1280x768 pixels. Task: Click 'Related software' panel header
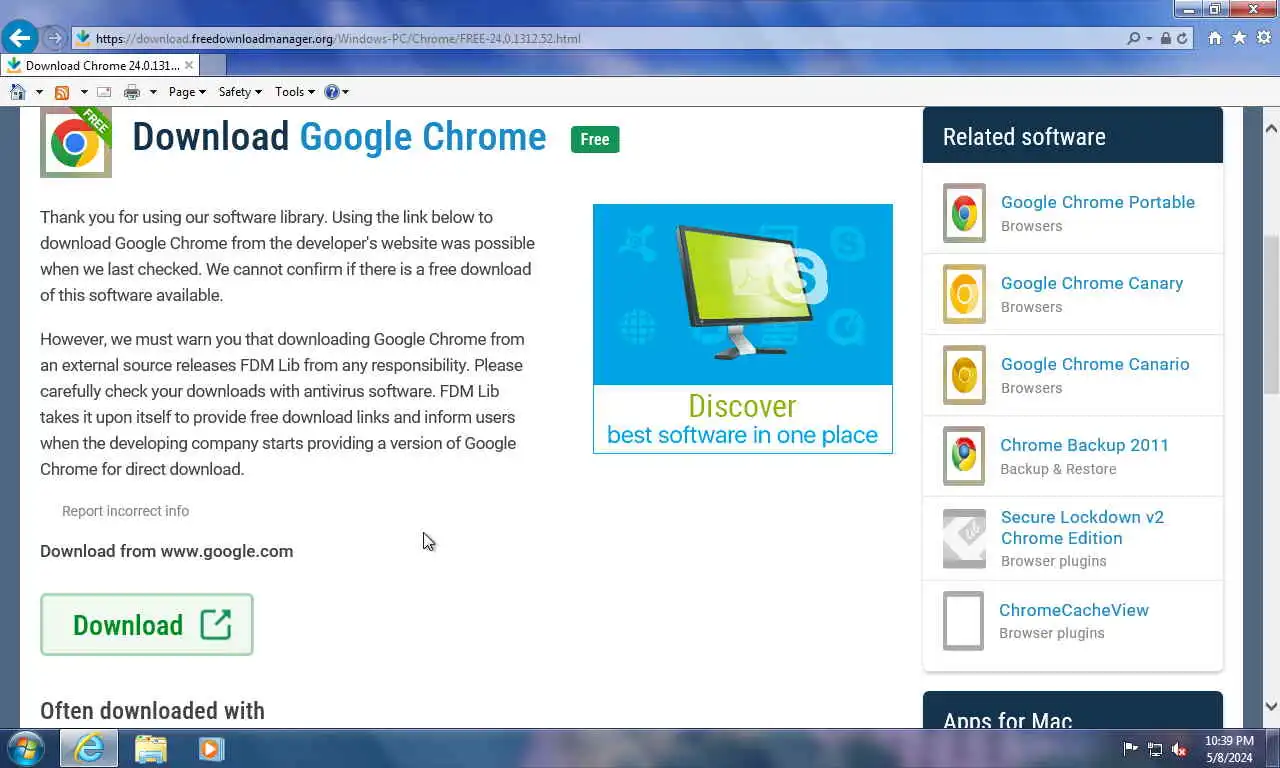click(1072, 136)
